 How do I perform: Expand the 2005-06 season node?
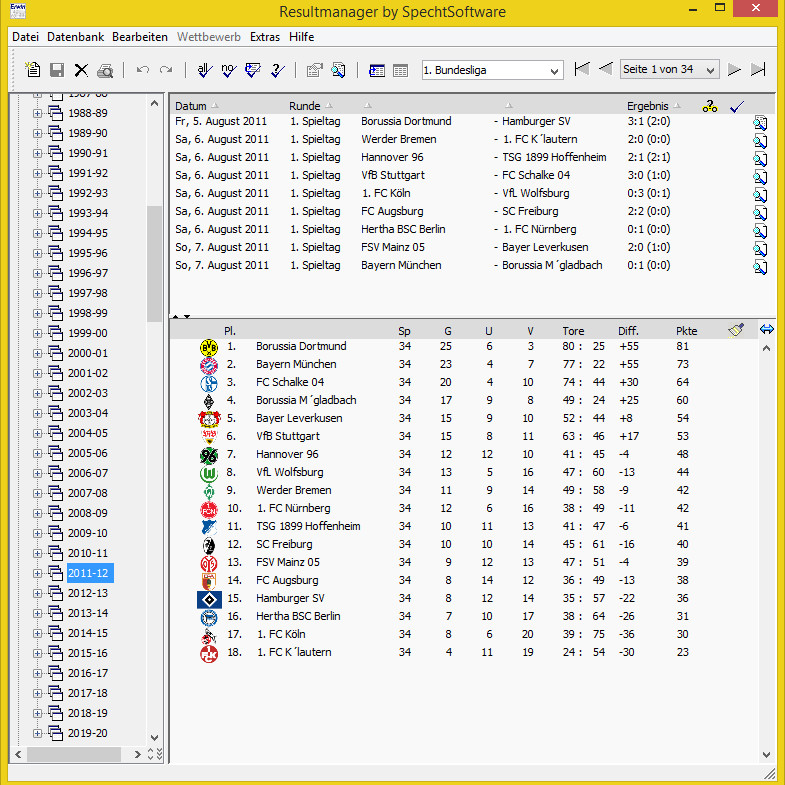click(x=38, y=453)
